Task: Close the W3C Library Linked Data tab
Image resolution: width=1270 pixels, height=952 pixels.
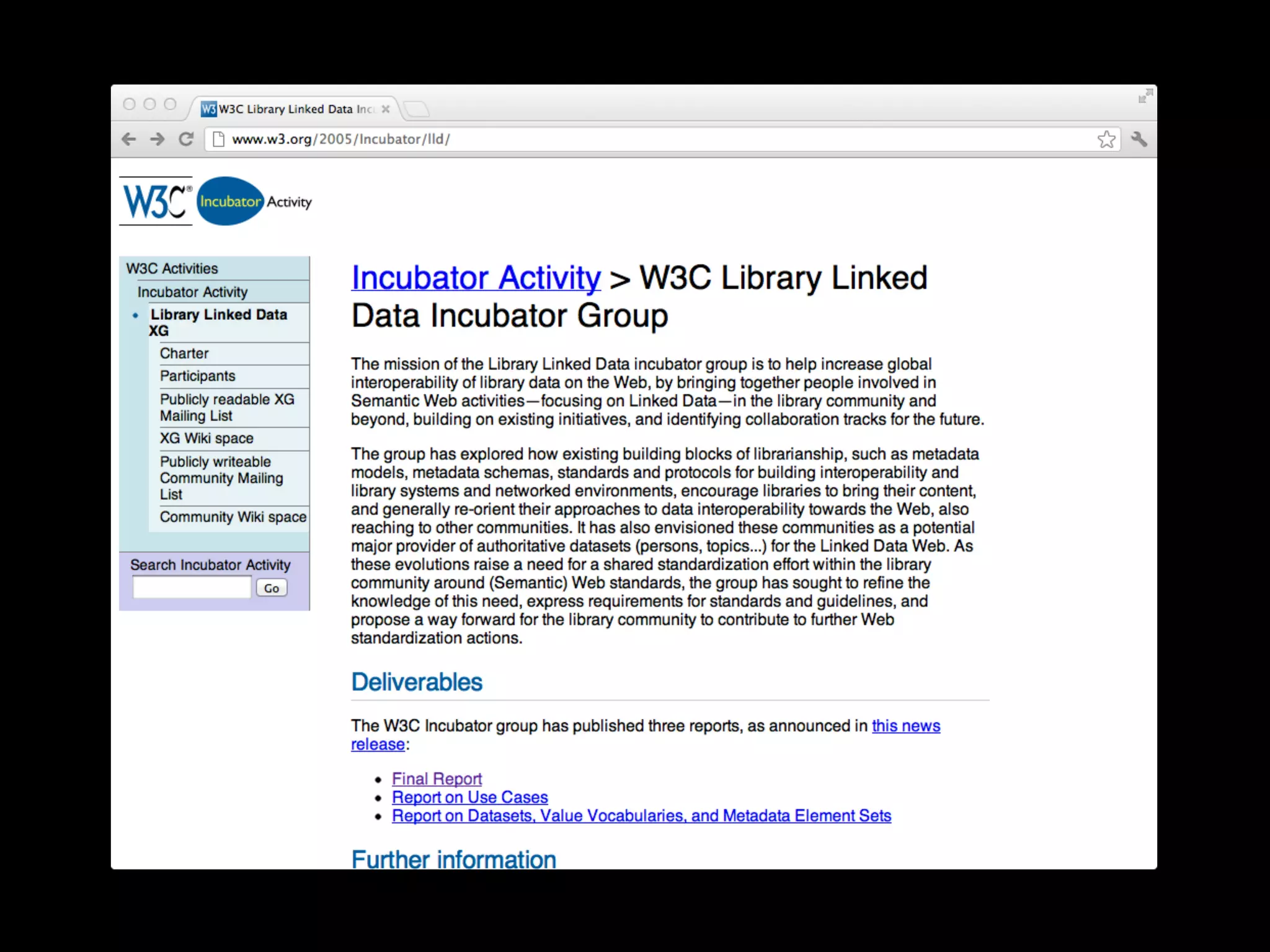Action: coord(386,109)
